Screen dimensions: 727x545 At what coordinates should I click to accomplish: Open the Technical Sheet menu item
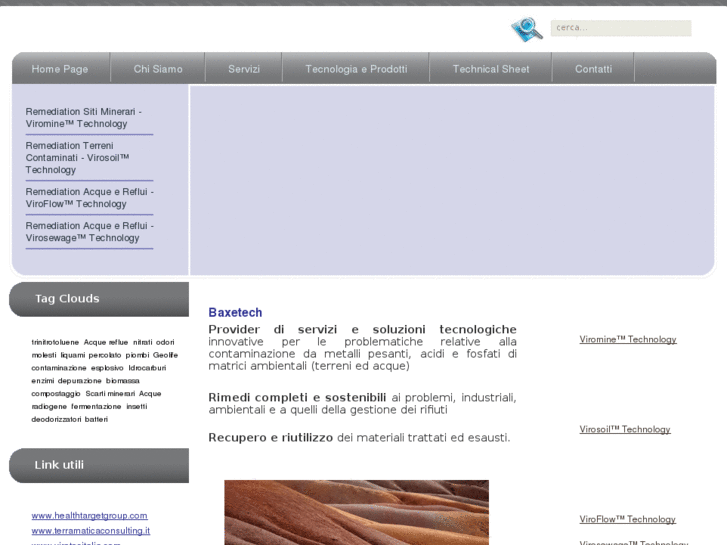coord(491,69)
